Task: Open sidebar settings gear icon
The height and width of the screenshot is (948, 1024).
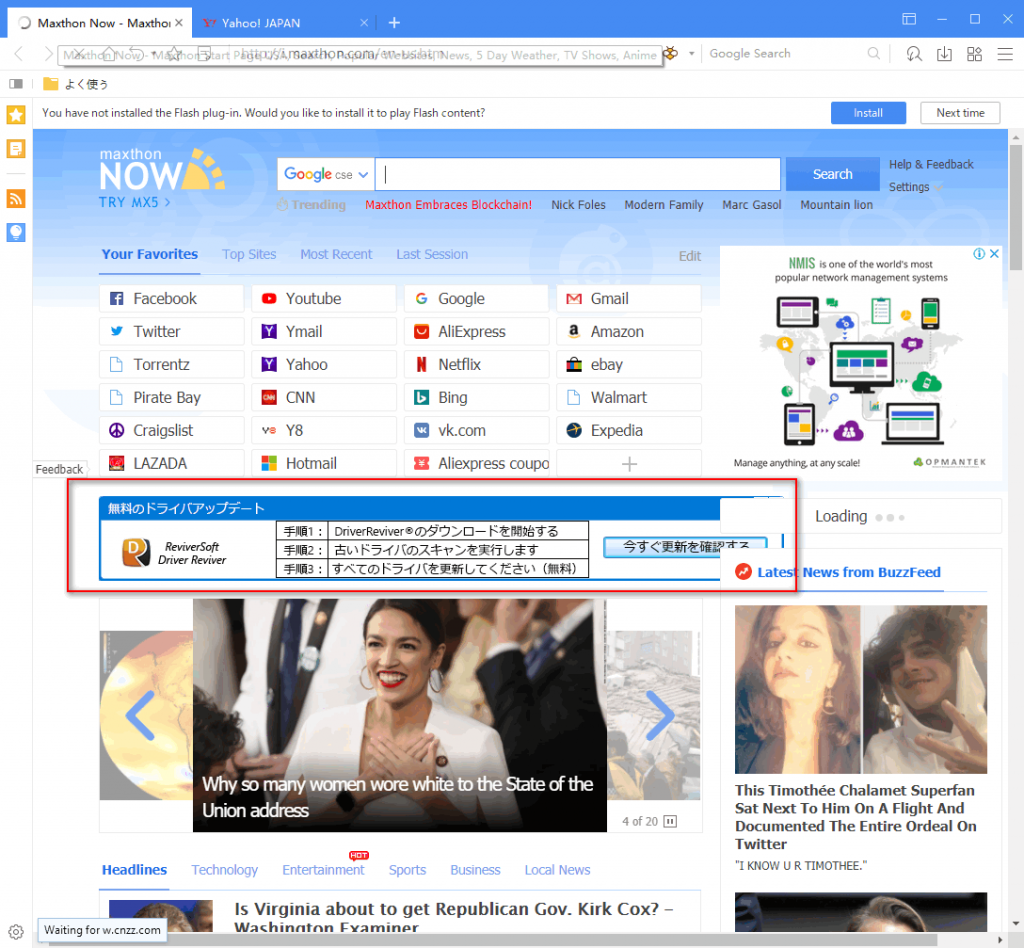Action: pos(16,931)
